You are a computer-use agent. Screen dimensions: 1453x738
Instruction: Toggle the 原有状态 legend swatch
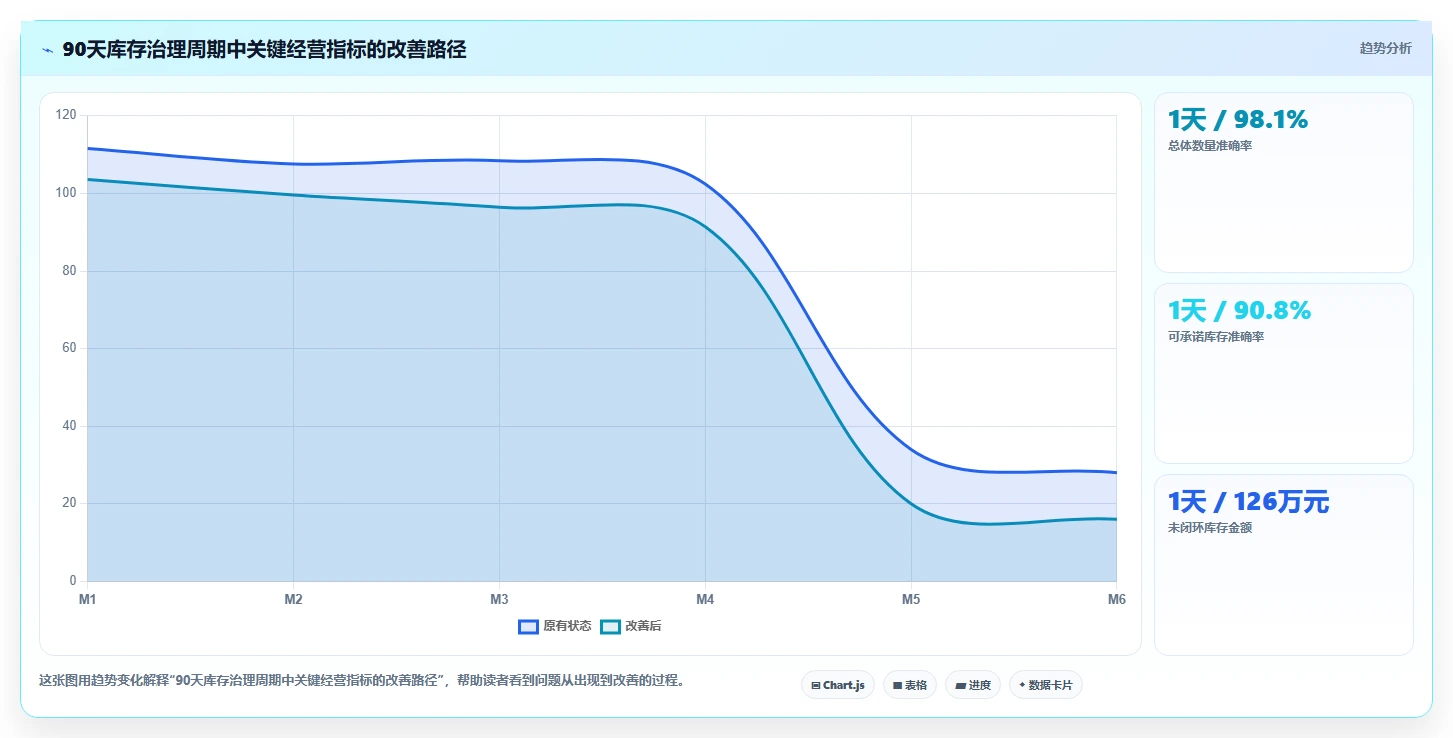pos(528,627)
